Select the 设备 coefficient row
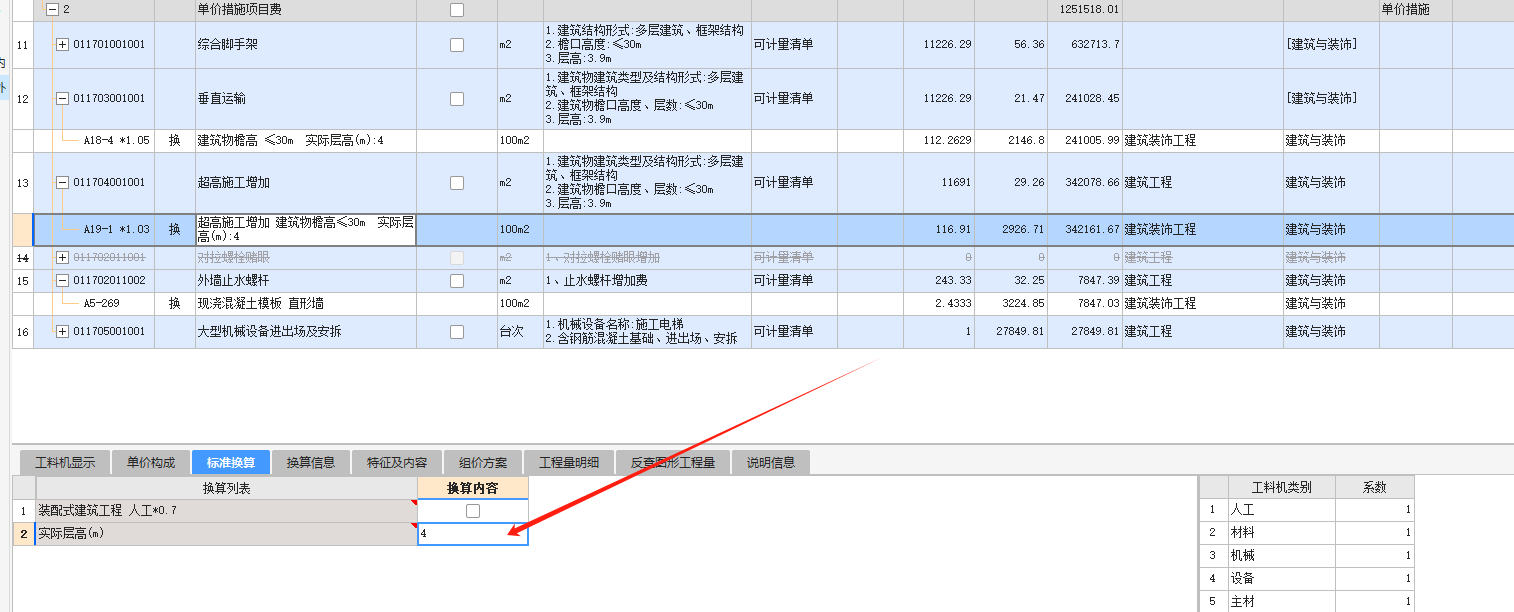1514x612 pixels. point(1307,579)
